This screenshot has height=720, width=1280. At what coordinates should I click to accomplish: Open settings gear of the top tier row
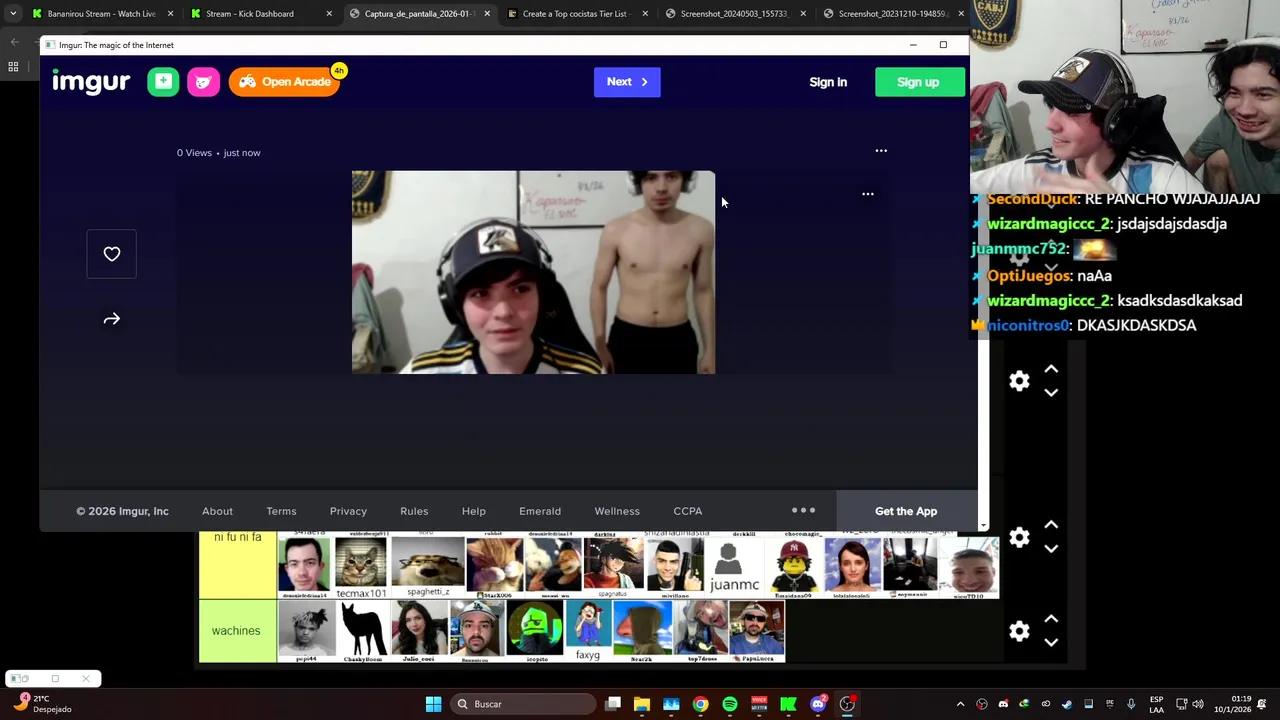pyautogui.click(x=1019, y=381)
